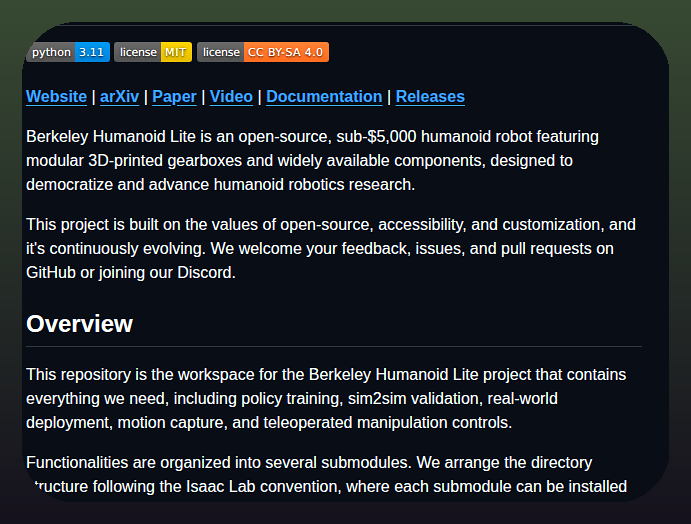Viewport: 691px width, 524px height.
Task: Click the python 3.11 badge
Action: (x=68, y=52)
